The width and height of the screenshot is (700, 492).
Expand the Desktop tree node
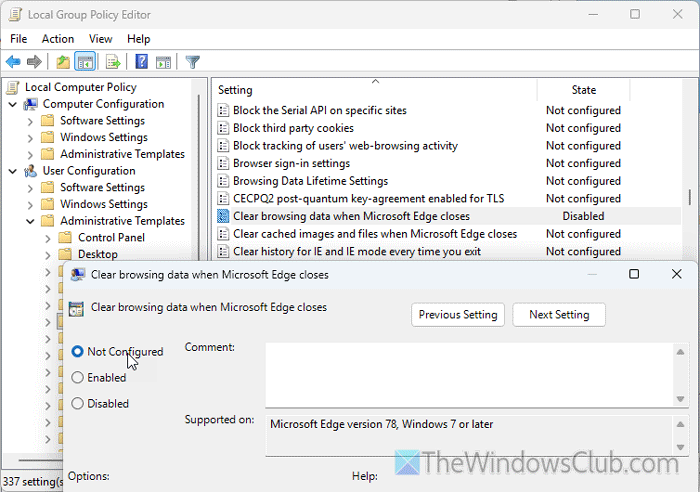(x=48, y=255)
